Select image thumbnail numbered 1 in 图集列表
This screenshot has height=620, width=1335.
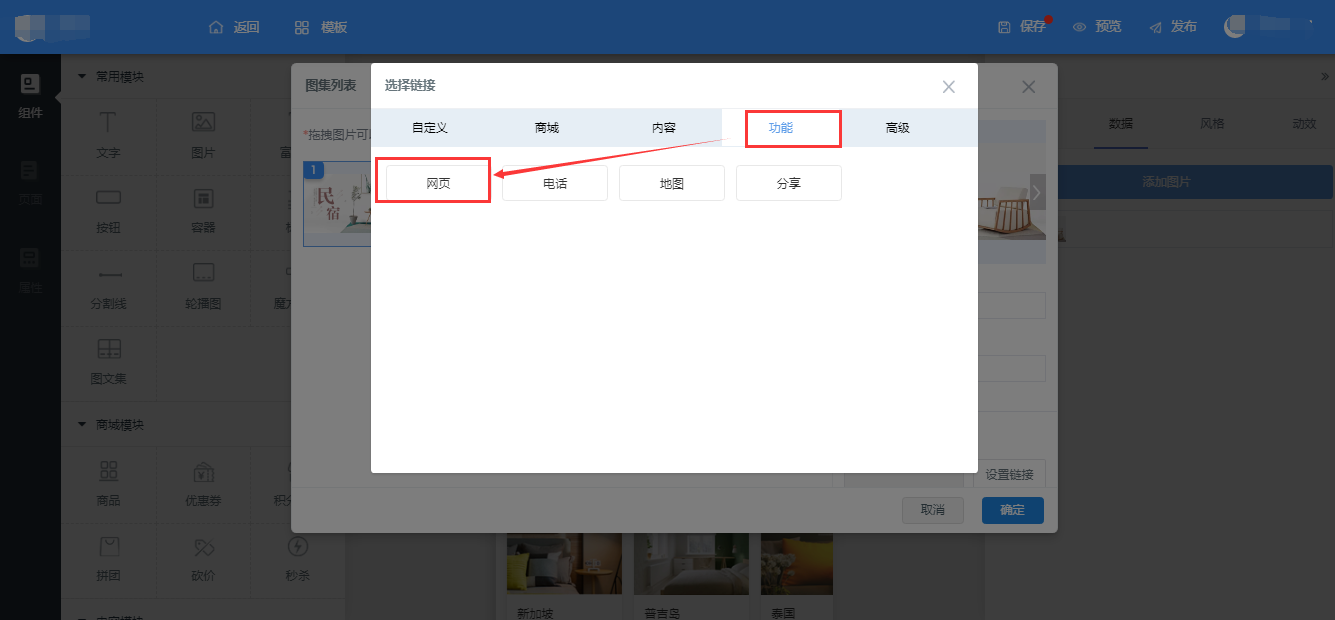[x=337, y=203]
